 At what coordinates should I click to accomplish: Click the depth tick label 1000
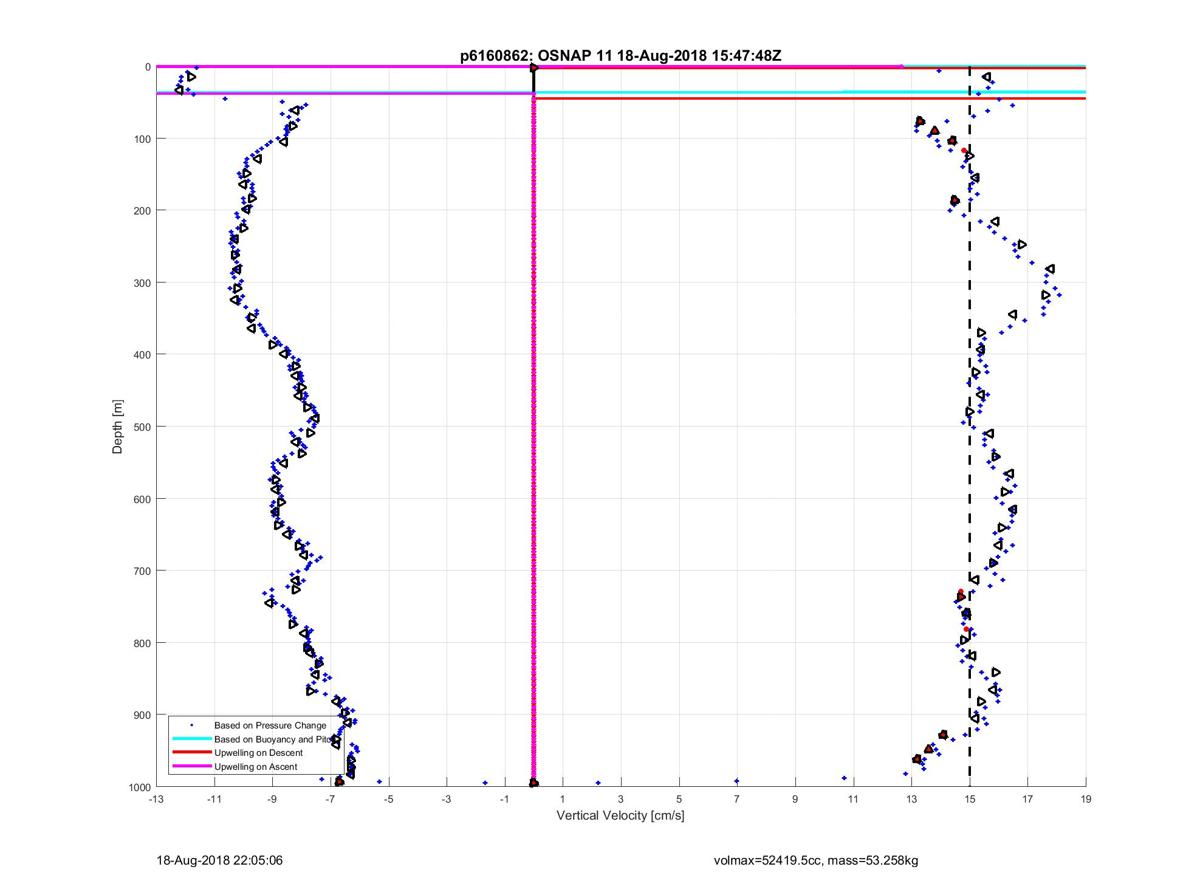(x=138, y=787)
